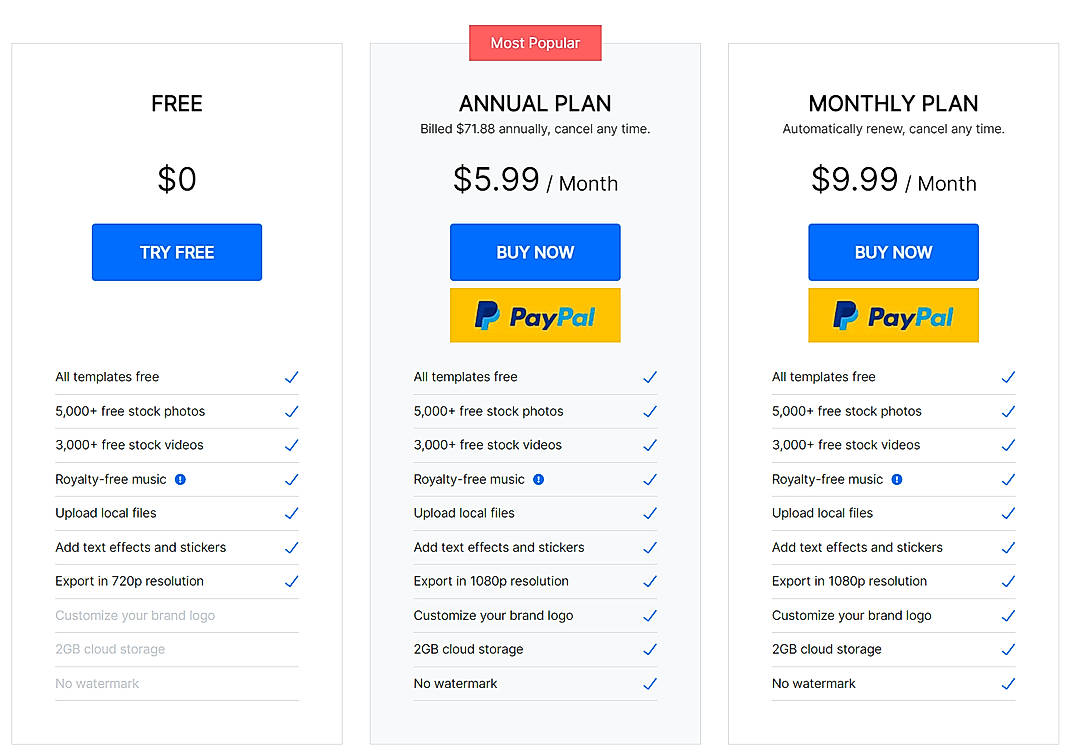Open the royalty-free music info tooltip in Free plan
Screen dimensions: 1070x756
(x=180, y=479)
